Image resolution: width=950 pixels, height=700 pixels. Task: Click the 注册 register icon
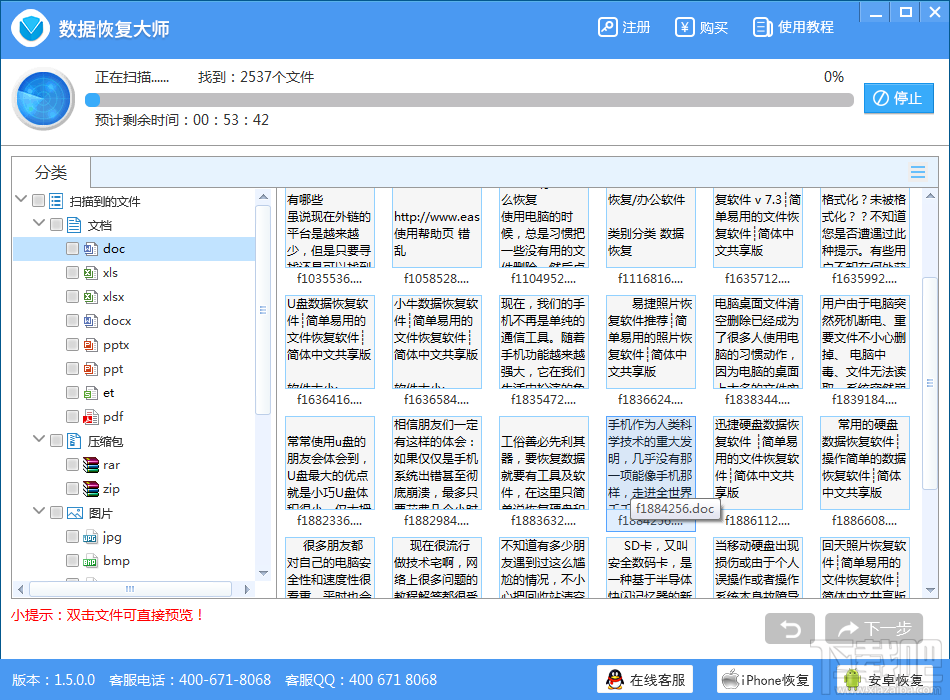click(607, 27)
